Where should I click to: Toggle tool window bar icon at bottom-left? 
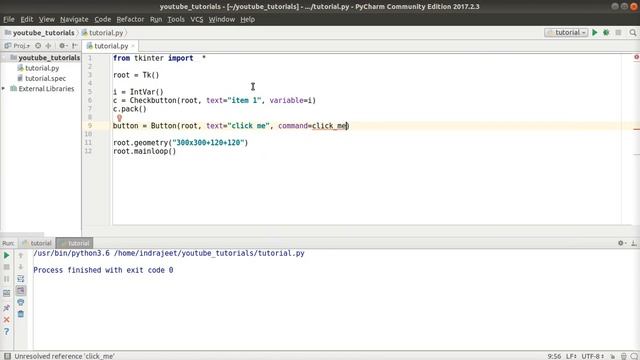click(7, 356)
